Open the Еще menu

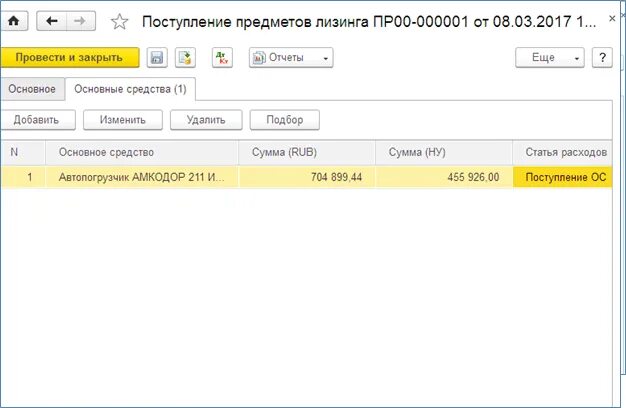550,57
